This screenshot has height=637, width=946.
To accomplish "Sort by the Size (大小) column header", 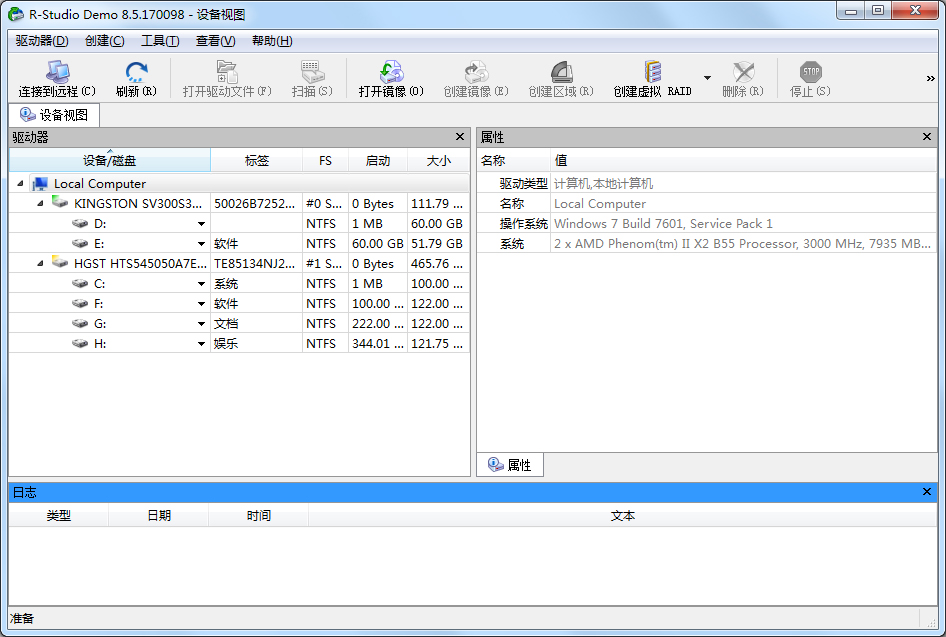I will (x=439, y=160).
